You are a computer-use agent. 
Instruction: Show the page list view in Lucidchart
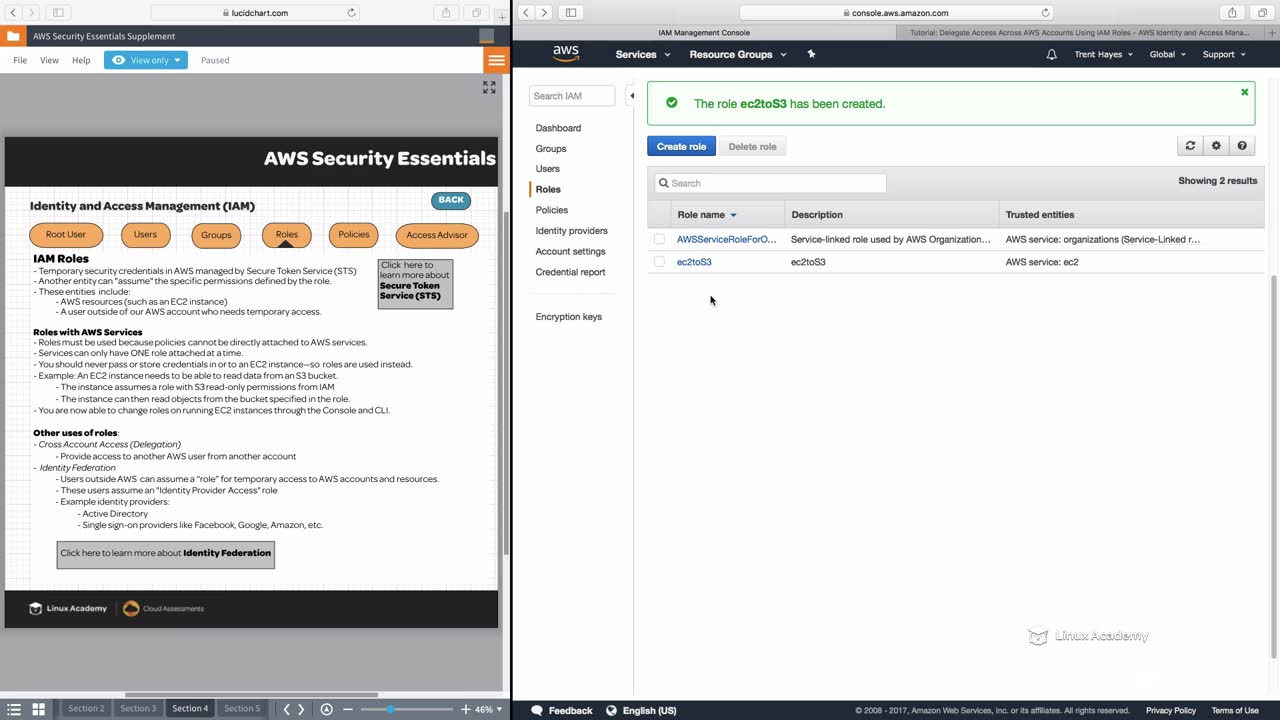point(14,709)
